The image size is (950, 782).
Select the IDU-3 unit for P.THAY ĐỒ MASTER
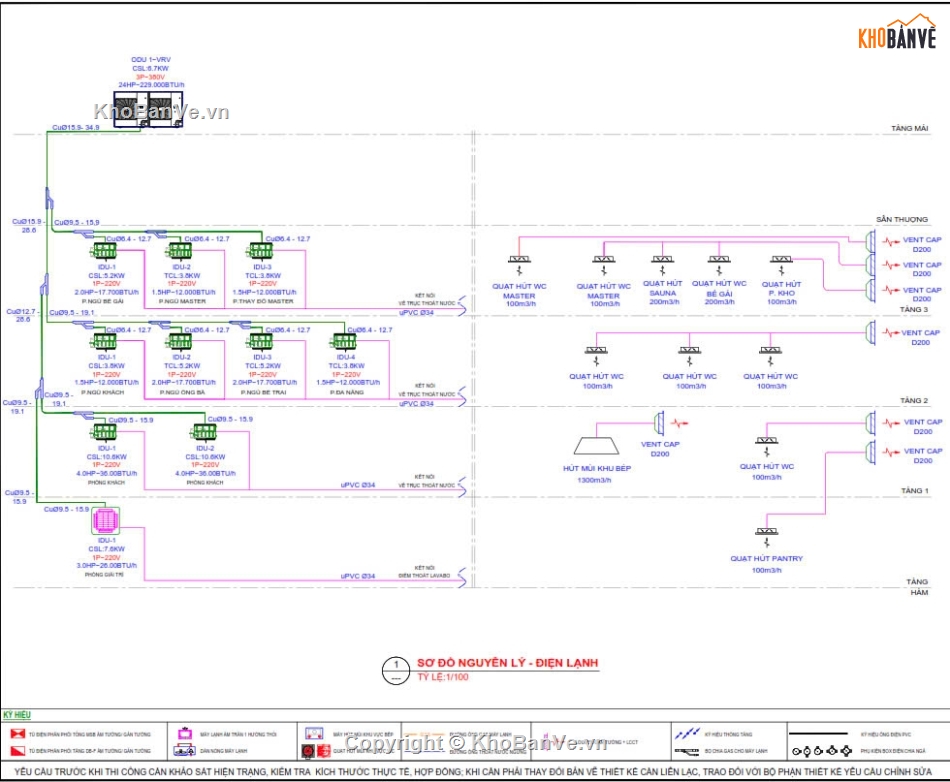(262, 251)
